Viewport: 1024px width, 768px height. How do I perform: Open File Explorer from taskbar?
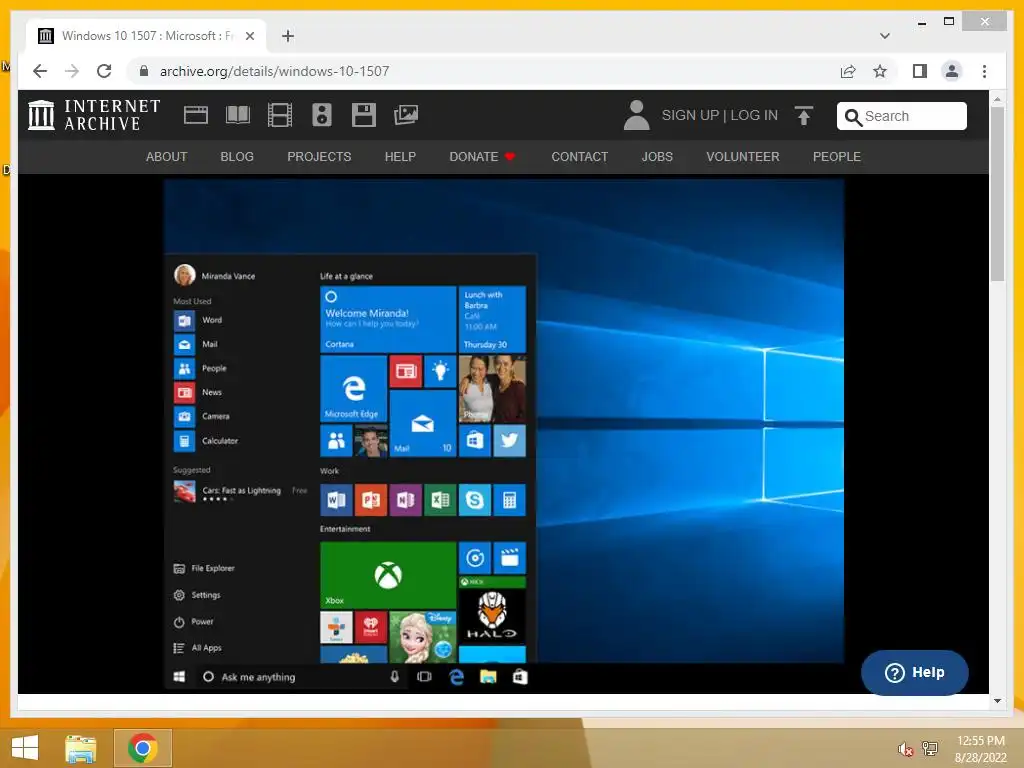tap(81, 748)
